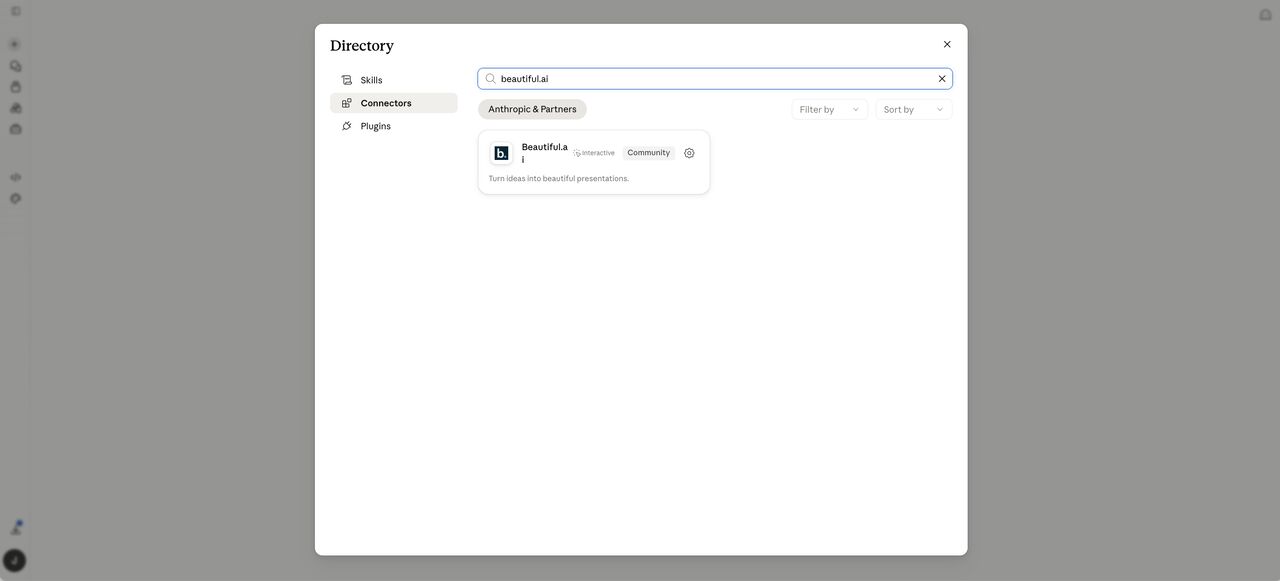The width and height of the screenshot is (1280, 581).
Task: Go to the Plugins section
Action: point(394,126)
